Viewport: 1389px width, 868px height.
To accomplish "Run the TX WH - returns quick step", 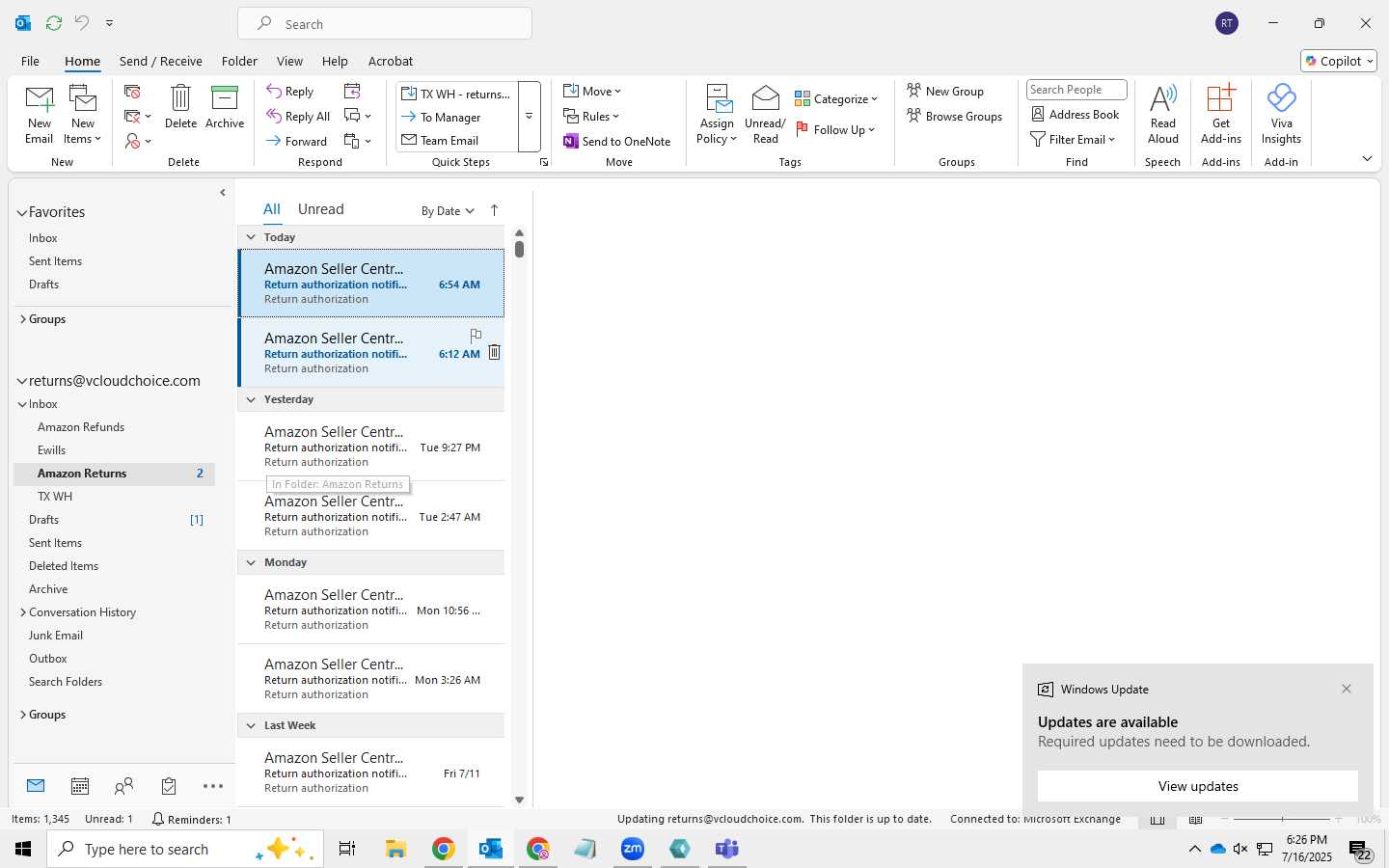I will 456,94.
